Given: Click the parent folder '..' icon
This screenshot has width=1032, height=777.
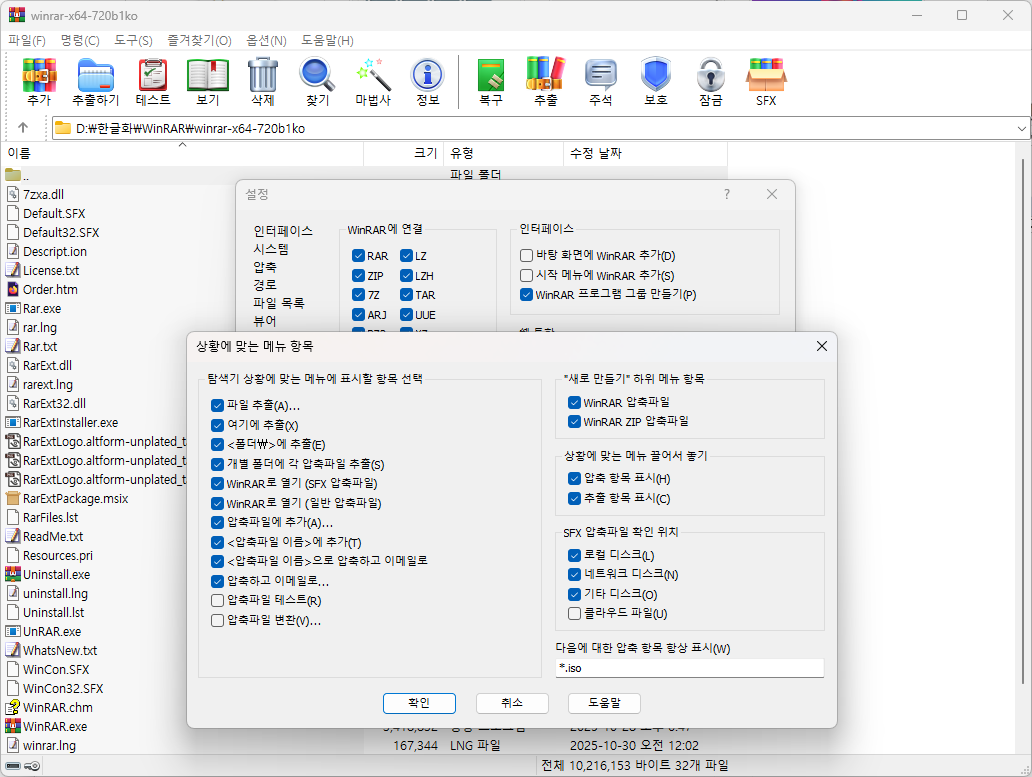Looking at the screenshot, I should tap(13, 174).
